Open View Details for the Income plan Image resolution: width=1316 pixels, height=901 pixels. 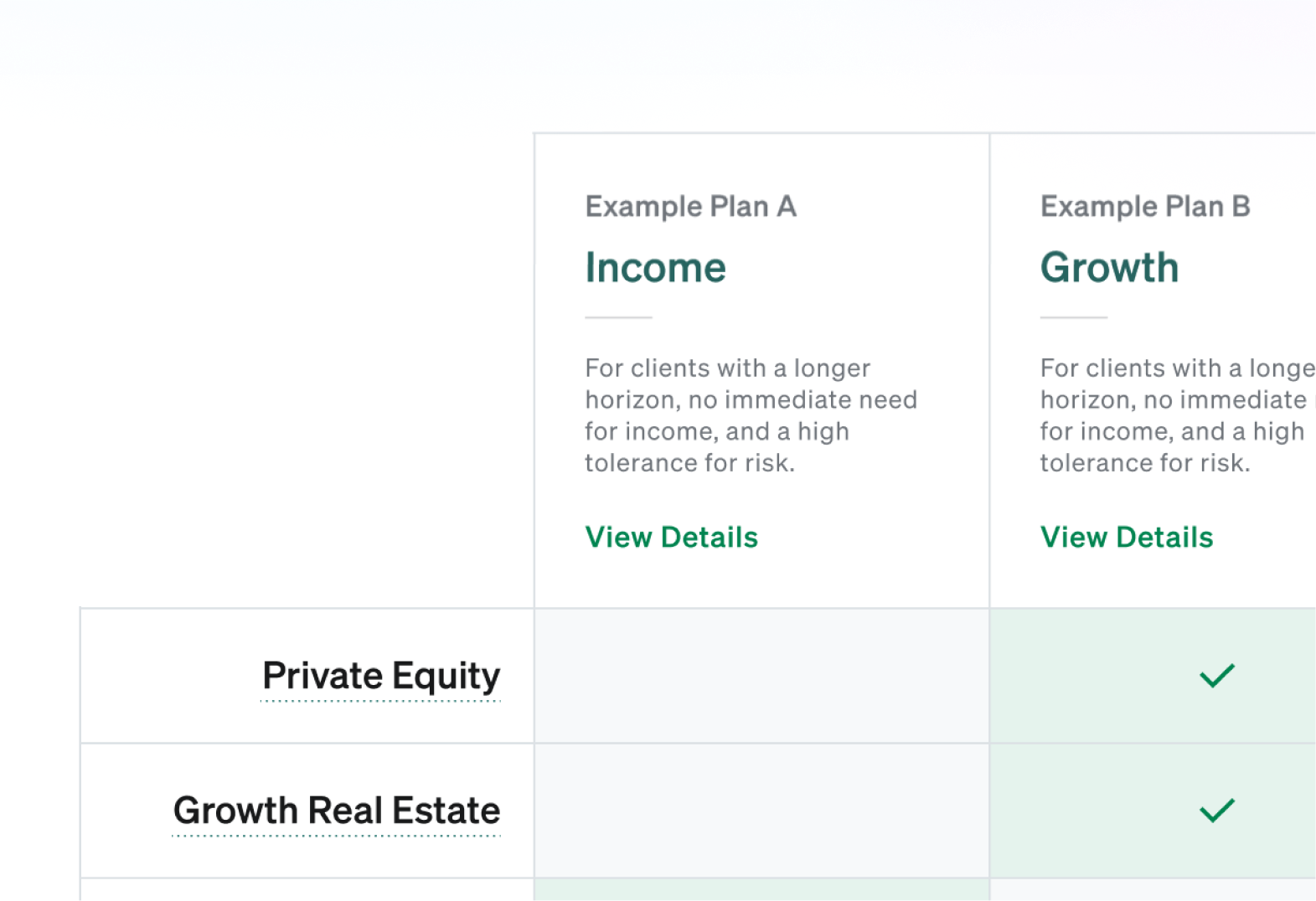(x=671, y=538)
